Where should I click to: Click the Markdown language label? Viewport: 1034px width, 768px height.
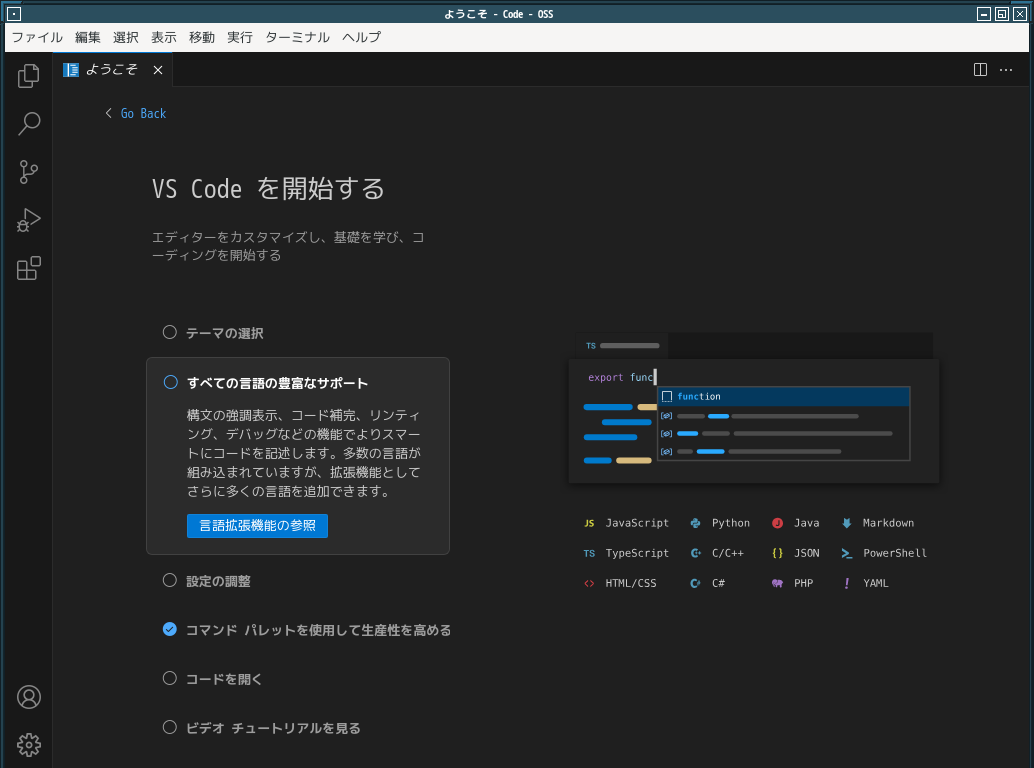[x=888, y=523]
